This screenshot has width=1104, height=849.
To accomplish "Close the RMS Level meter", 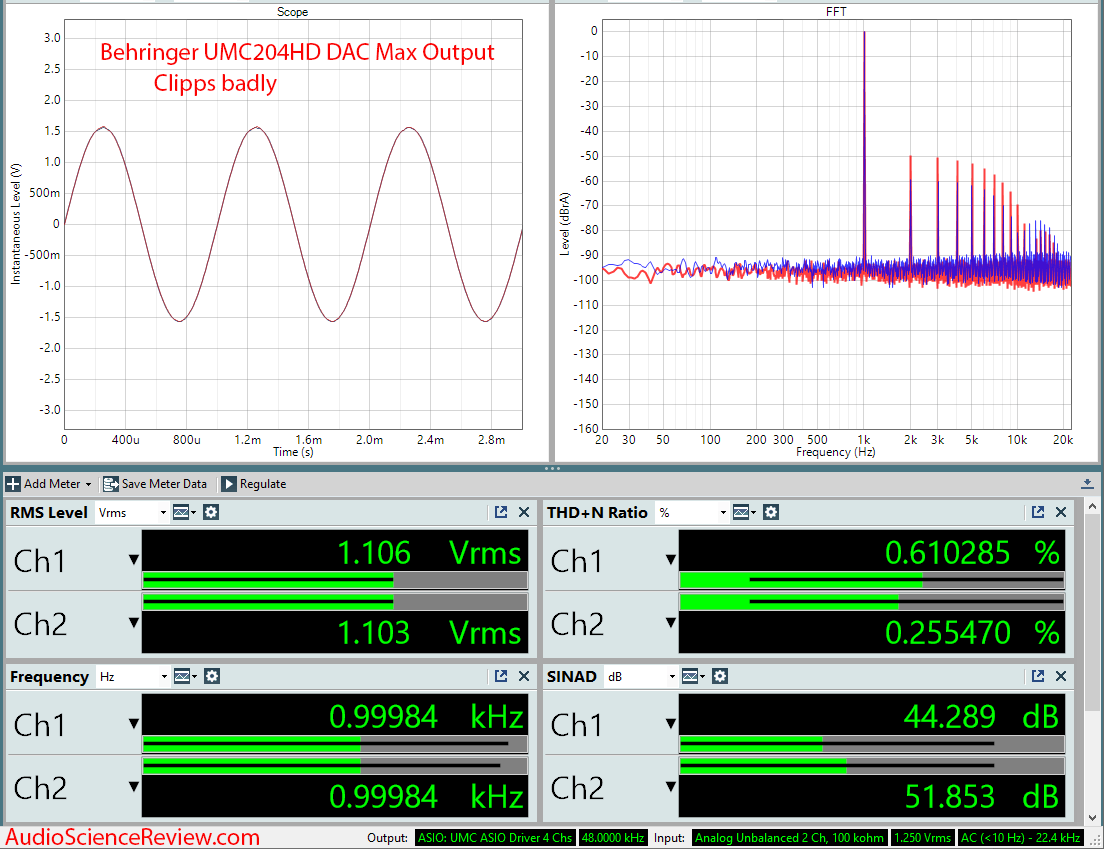I will 524,512.
